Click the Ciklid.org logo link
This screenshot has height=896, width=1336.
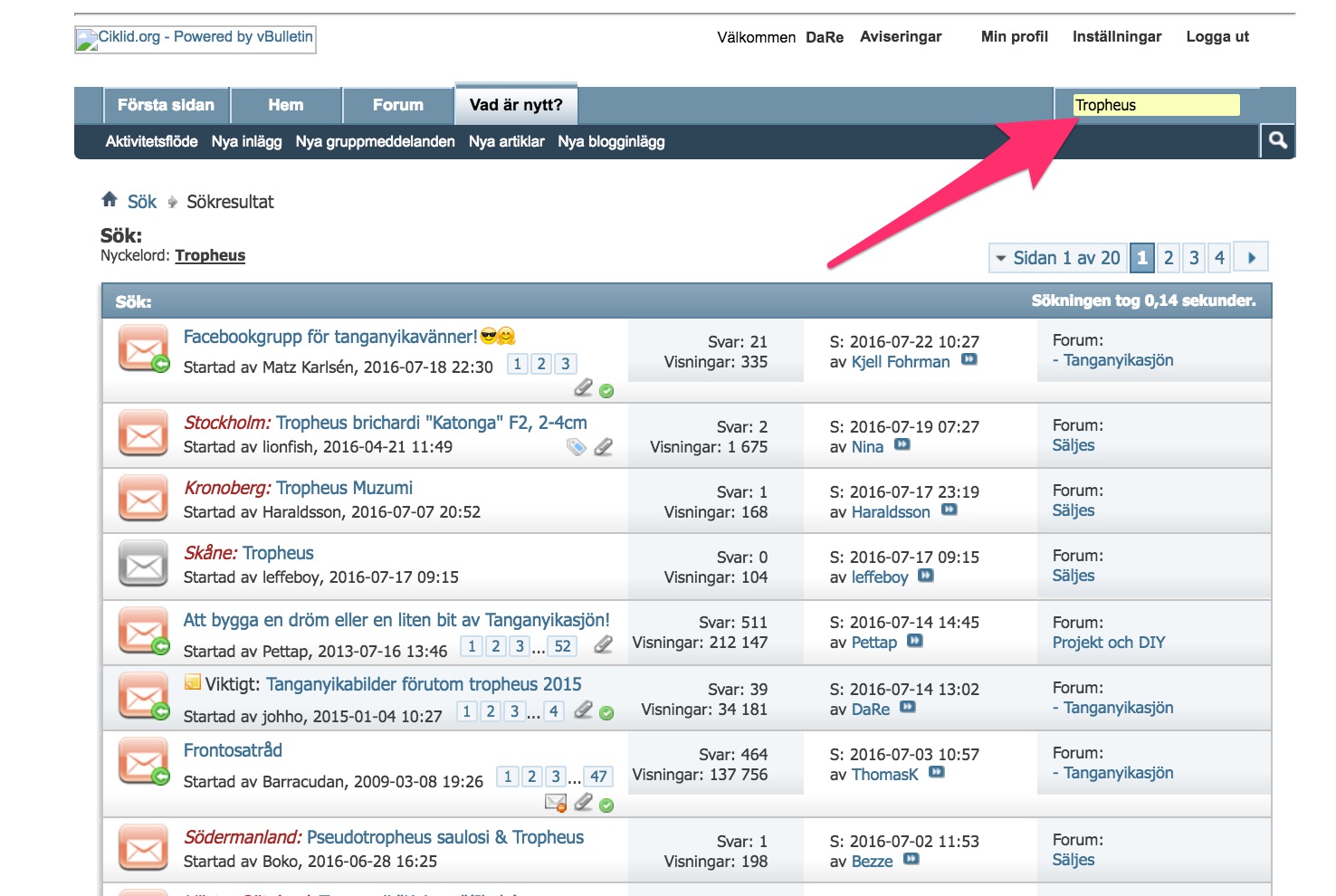196,39
